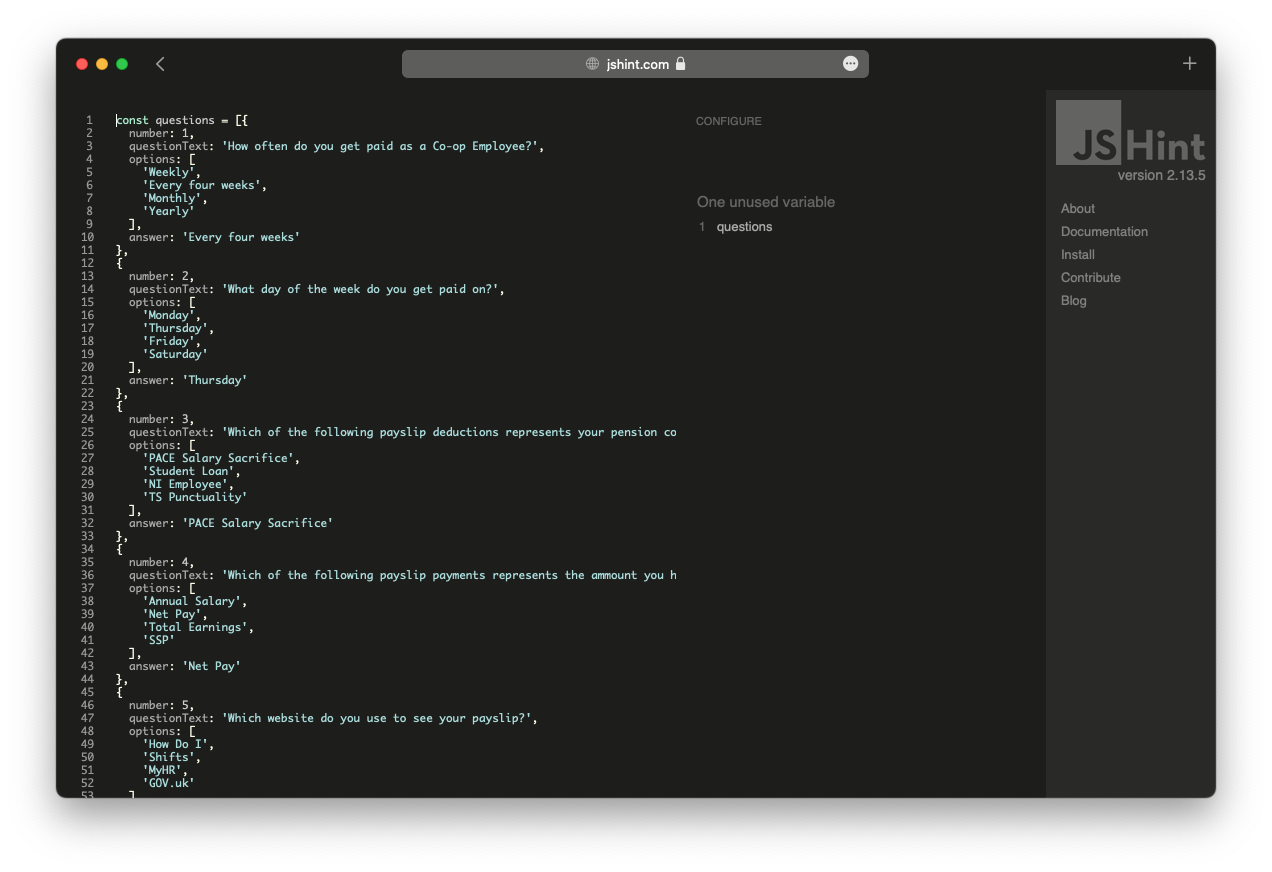Open the JSHint Blog
Image resolution: width=1272 pixels, height=872 pixels.
pos(1073,300)
